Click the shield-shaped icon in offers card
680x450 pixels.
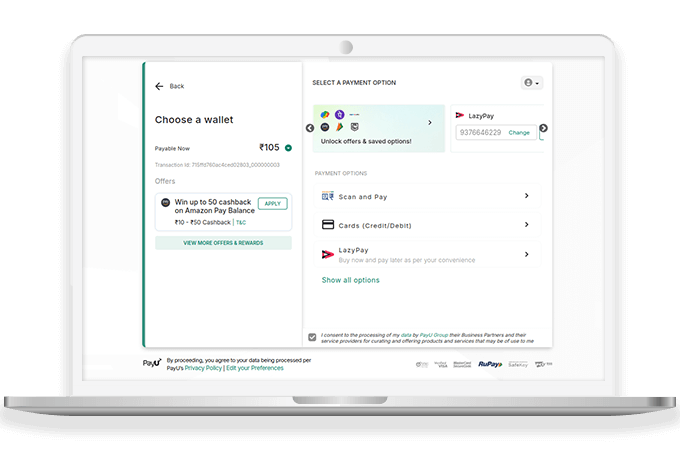(x=355, y=127)
